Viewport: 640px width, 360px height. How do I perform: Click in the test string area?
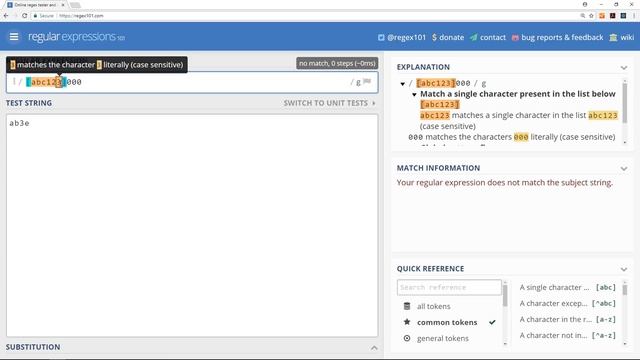(x=192, y=225)
